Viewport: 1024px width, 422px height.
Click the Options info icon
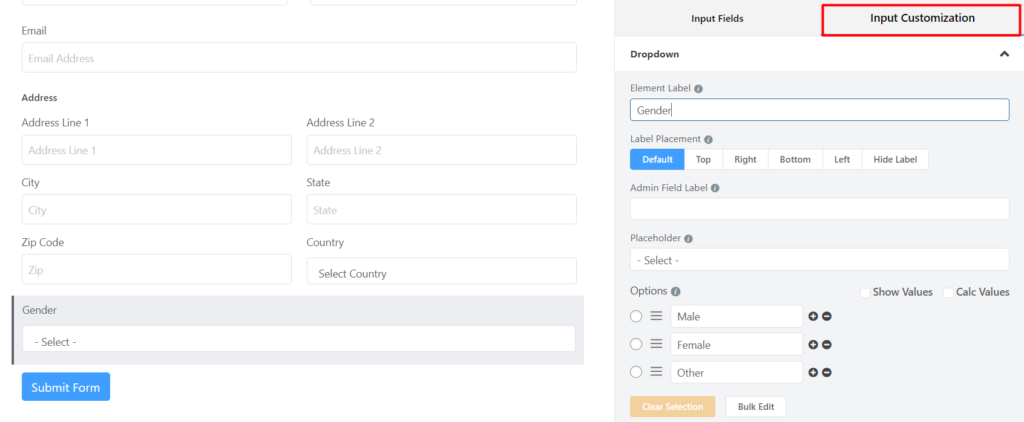(x=676, y=292)
